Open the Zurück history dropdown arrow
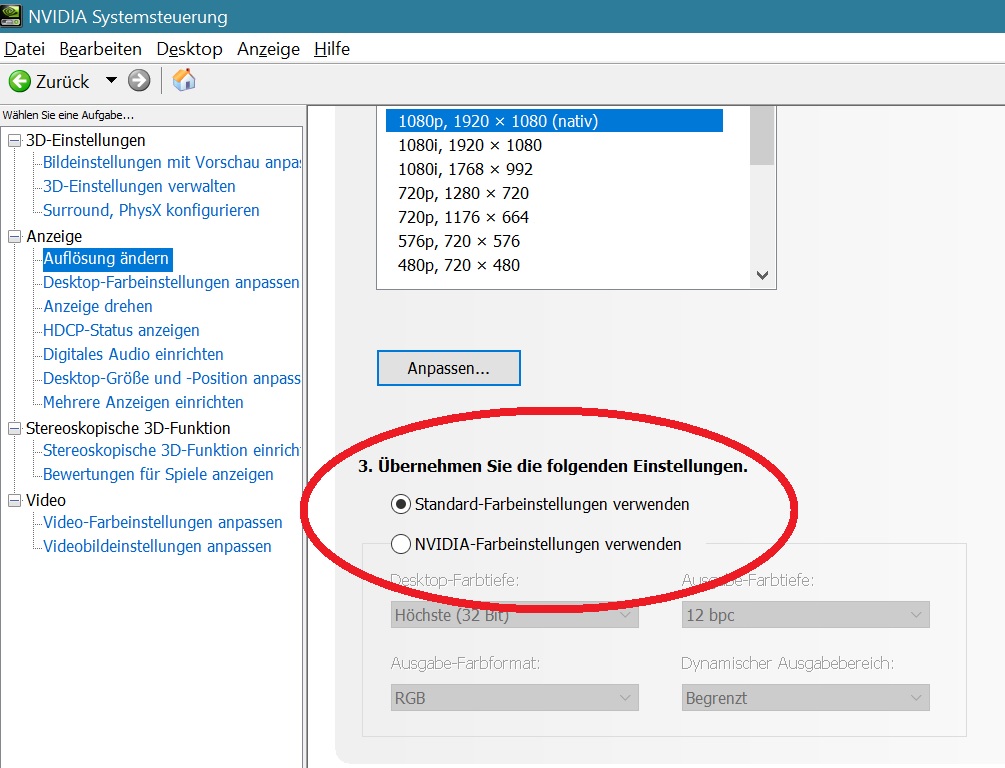1005x768 pixels. click(111, 81)
